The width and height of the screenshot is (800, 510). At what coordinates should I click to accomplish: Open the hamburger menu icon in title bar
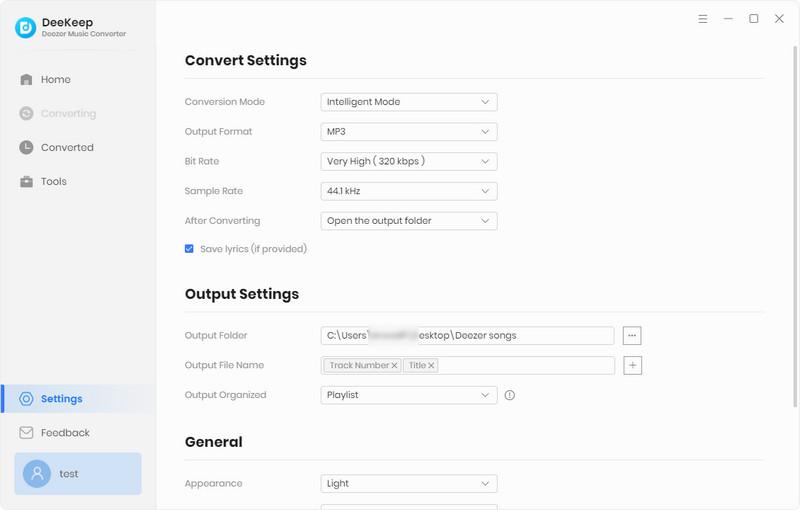[x=703, y=19]
